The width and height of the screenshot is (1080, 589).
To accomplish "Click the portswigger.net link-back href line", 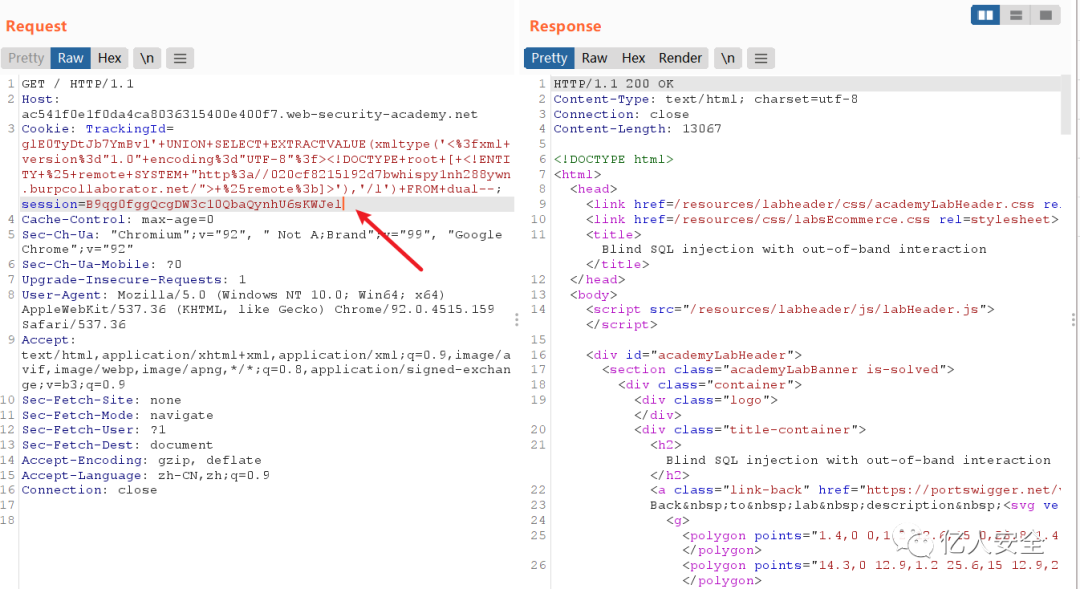I will 855,490.
